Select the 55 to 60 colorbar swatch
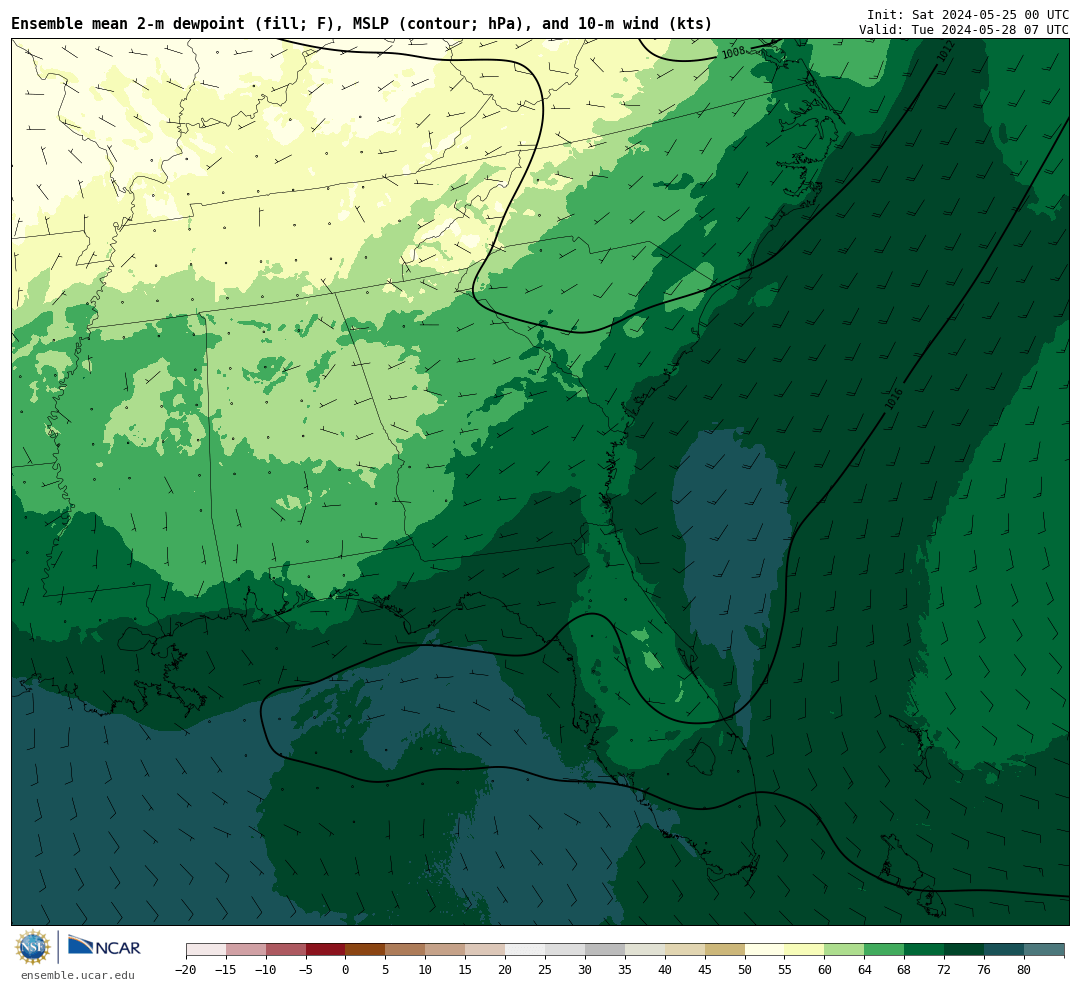This screenshot has width=1080, height=988. (x=805, y=950)
